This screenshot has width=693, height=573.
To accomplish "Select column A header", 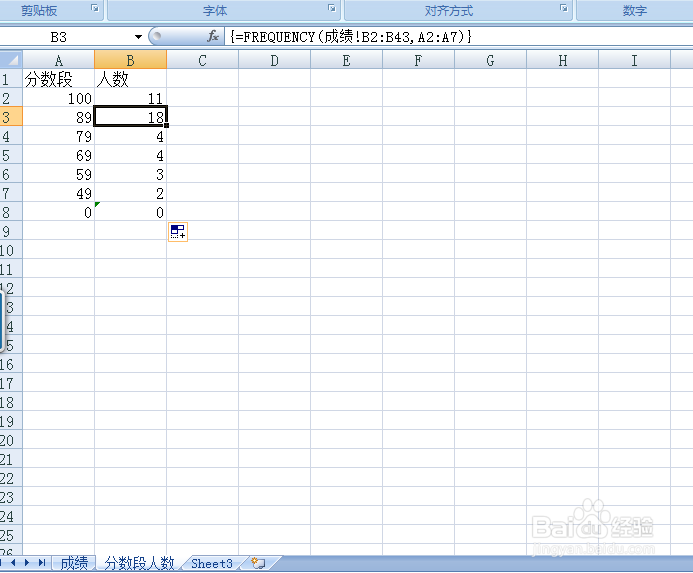I will click(58, 60).
